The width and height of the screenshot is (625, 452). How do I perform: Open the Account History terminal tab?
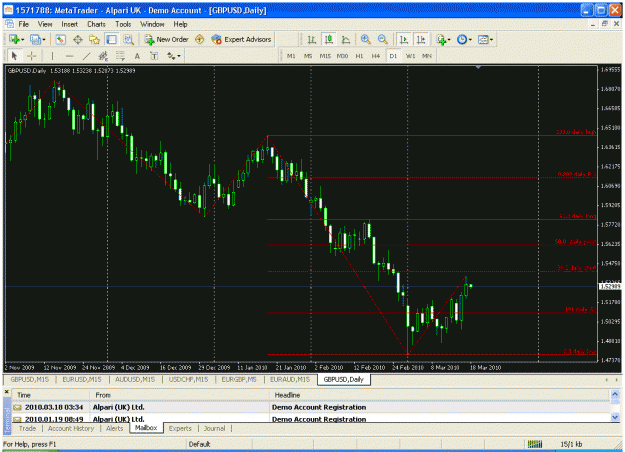(71, 428)
